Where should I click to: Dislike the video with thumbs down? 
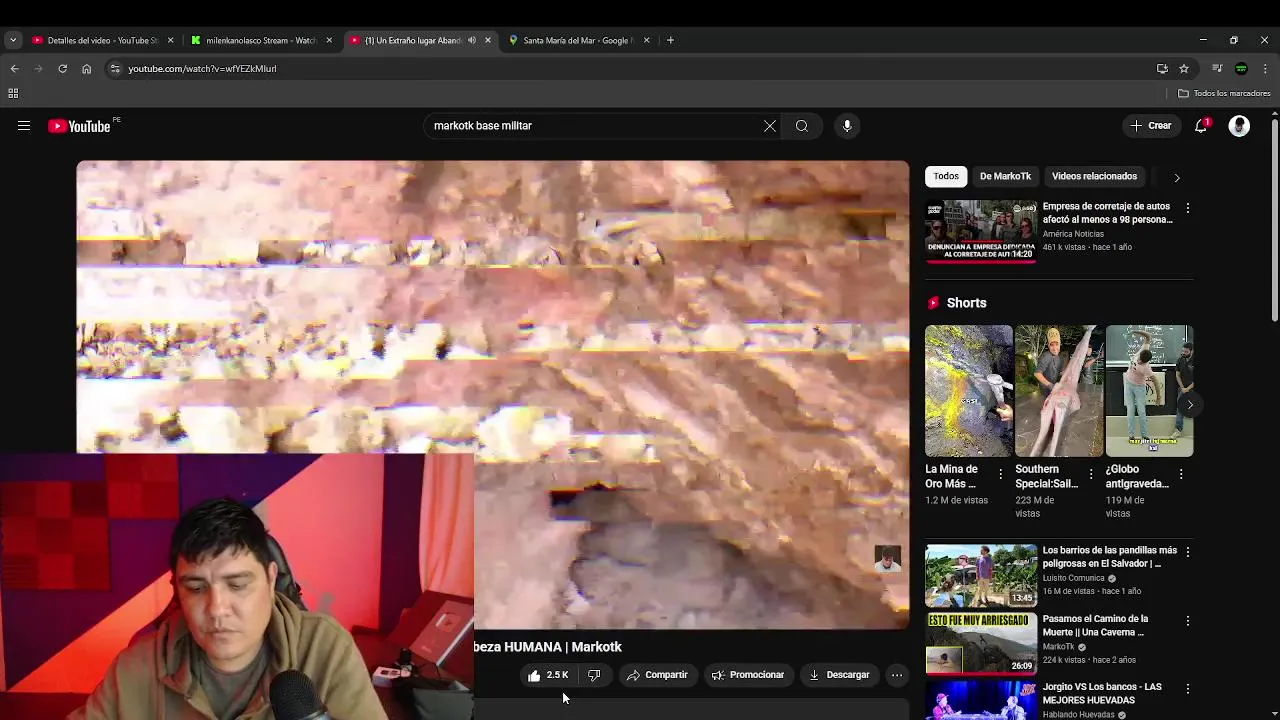594,675
